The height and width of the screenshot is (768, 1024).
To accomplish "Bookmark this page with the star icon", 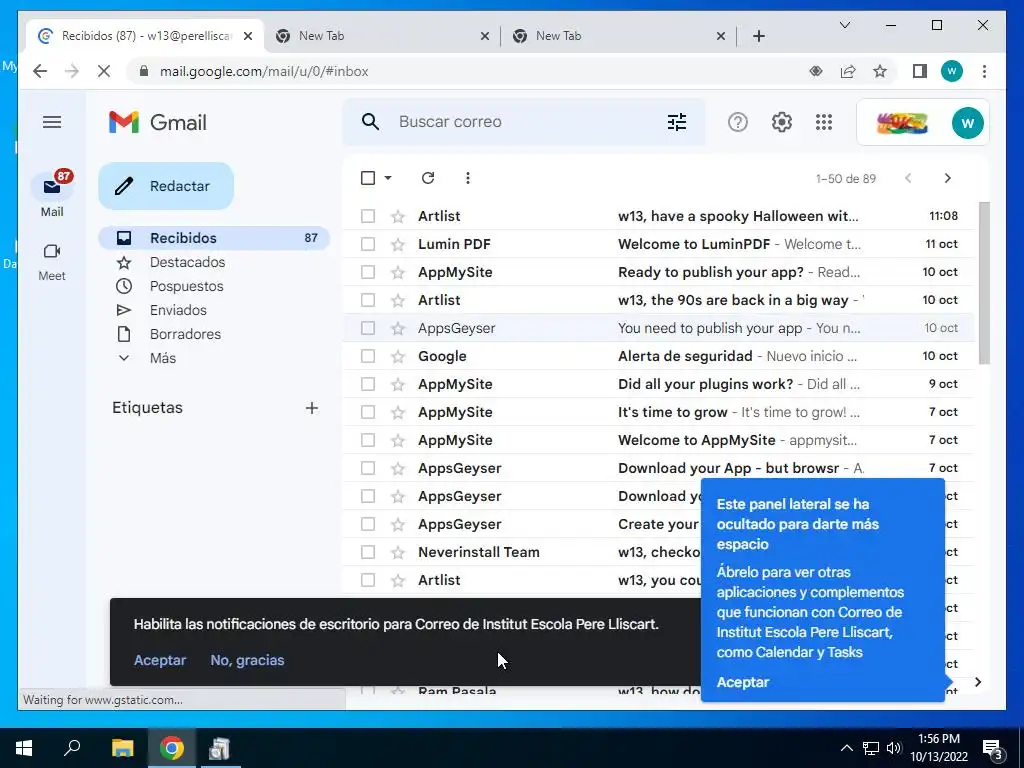I will coord(880,71).
